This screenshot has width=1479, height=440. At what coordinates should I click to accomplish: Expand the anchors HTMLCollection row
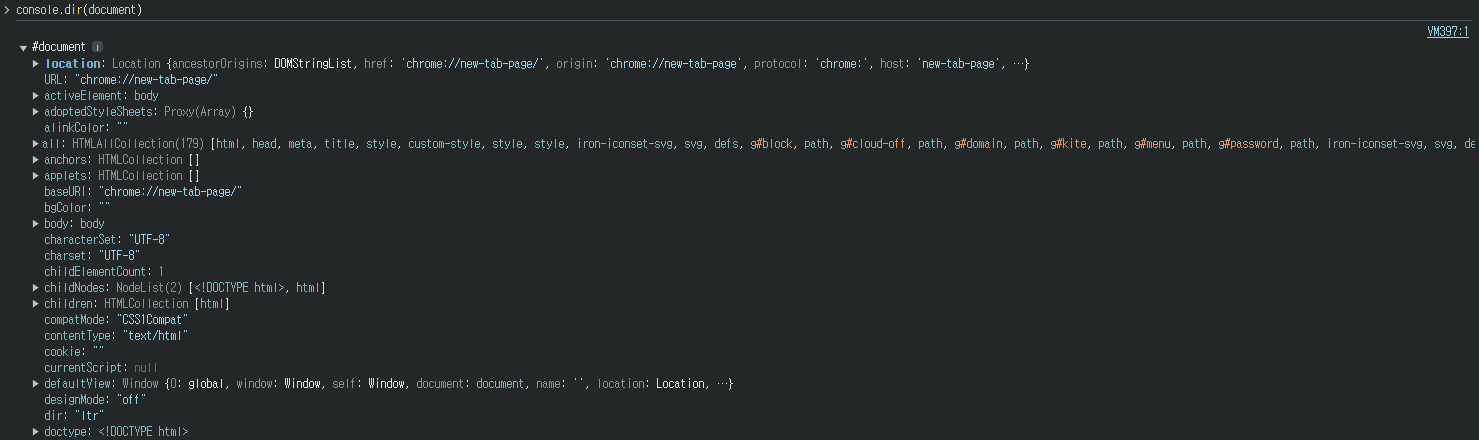[36, 160]
